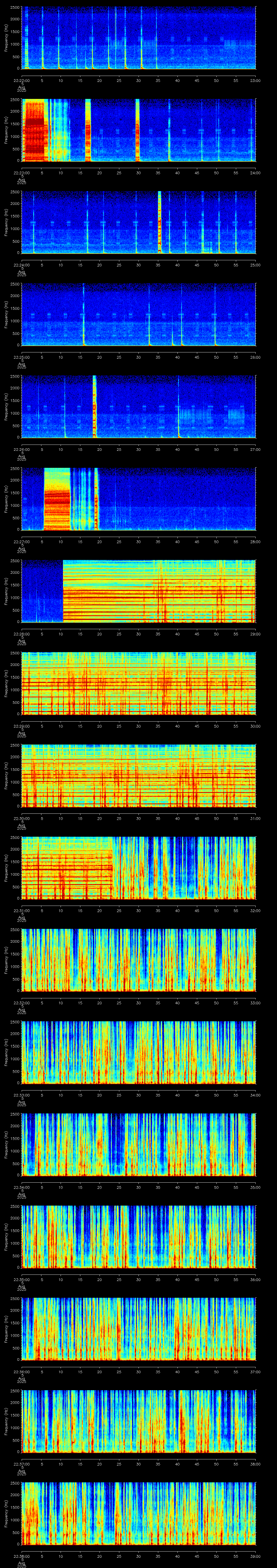The width and height of the screenshot is (277, 1568).
Task: Click the 22:23:00 start time label
Action: (21, 173)
